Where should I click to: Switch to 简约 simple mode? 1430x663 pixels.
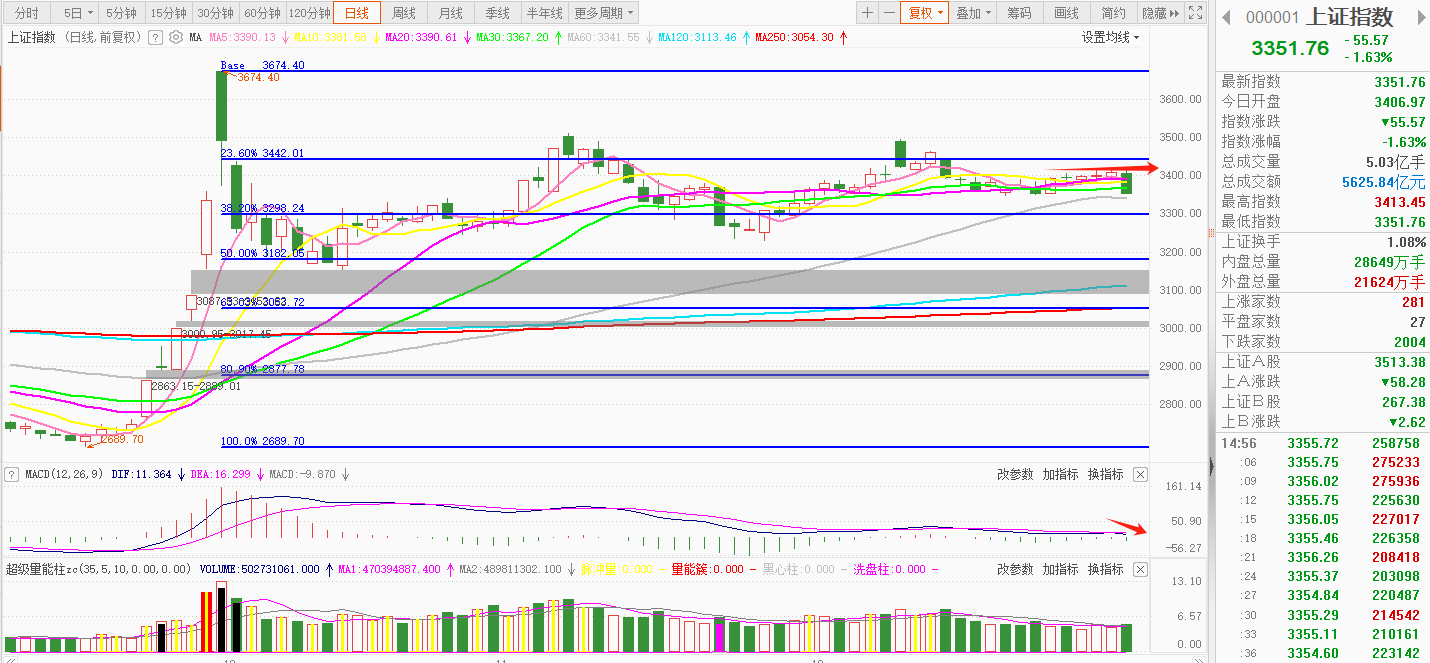(1113, 13)
